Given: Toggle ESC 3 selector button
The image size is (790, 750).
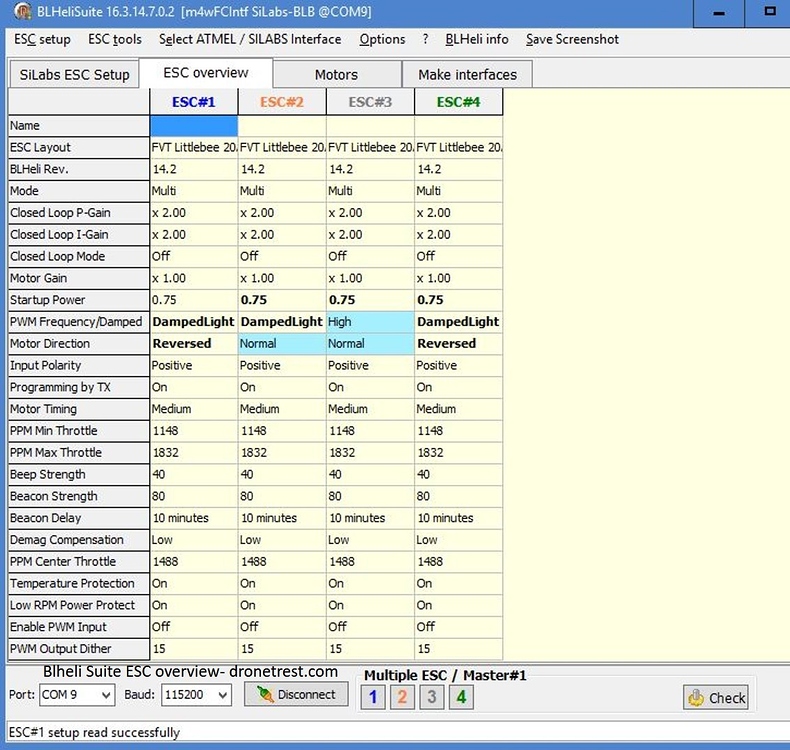Looking at the screenshot, I should tap(431, 696).
